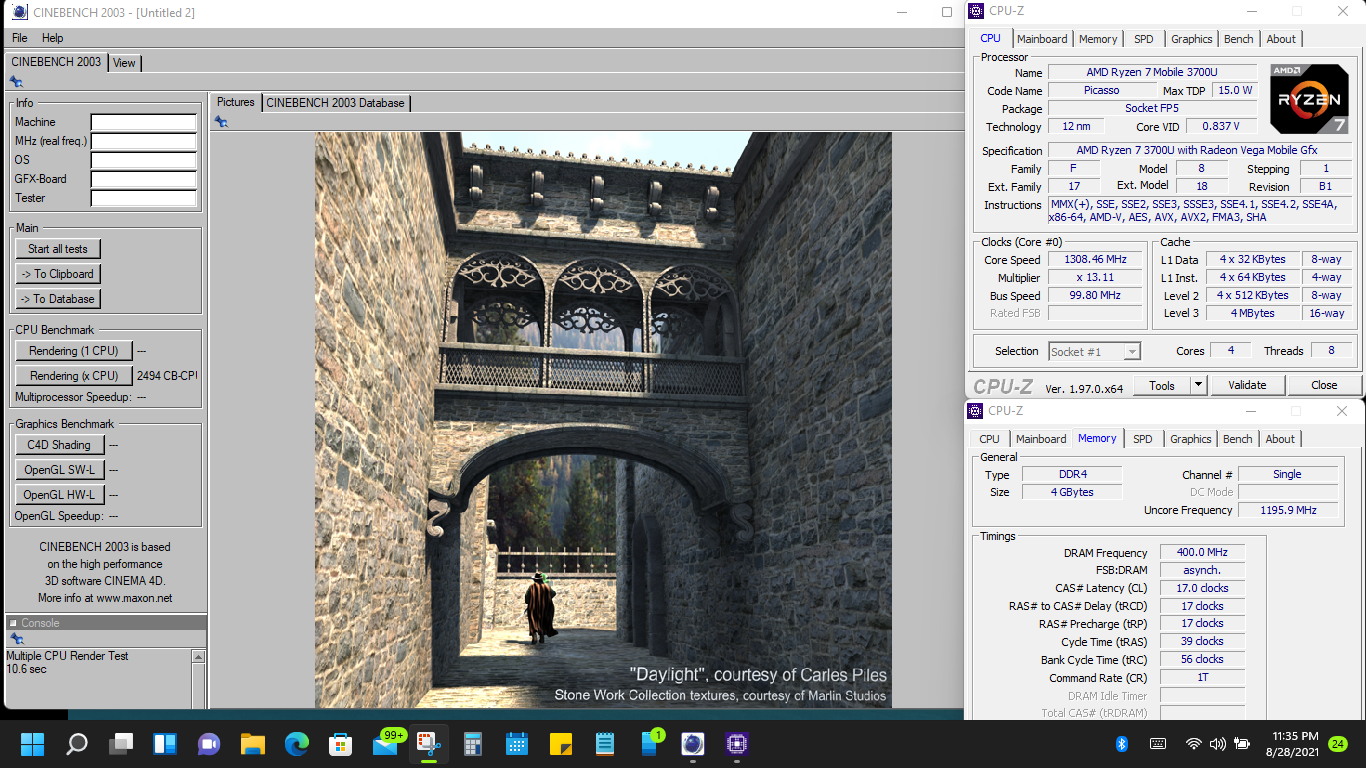Run the Rendering (1 CPU) benchmark
This screenshot has width=1366, height=768.
tap(73, 351)
